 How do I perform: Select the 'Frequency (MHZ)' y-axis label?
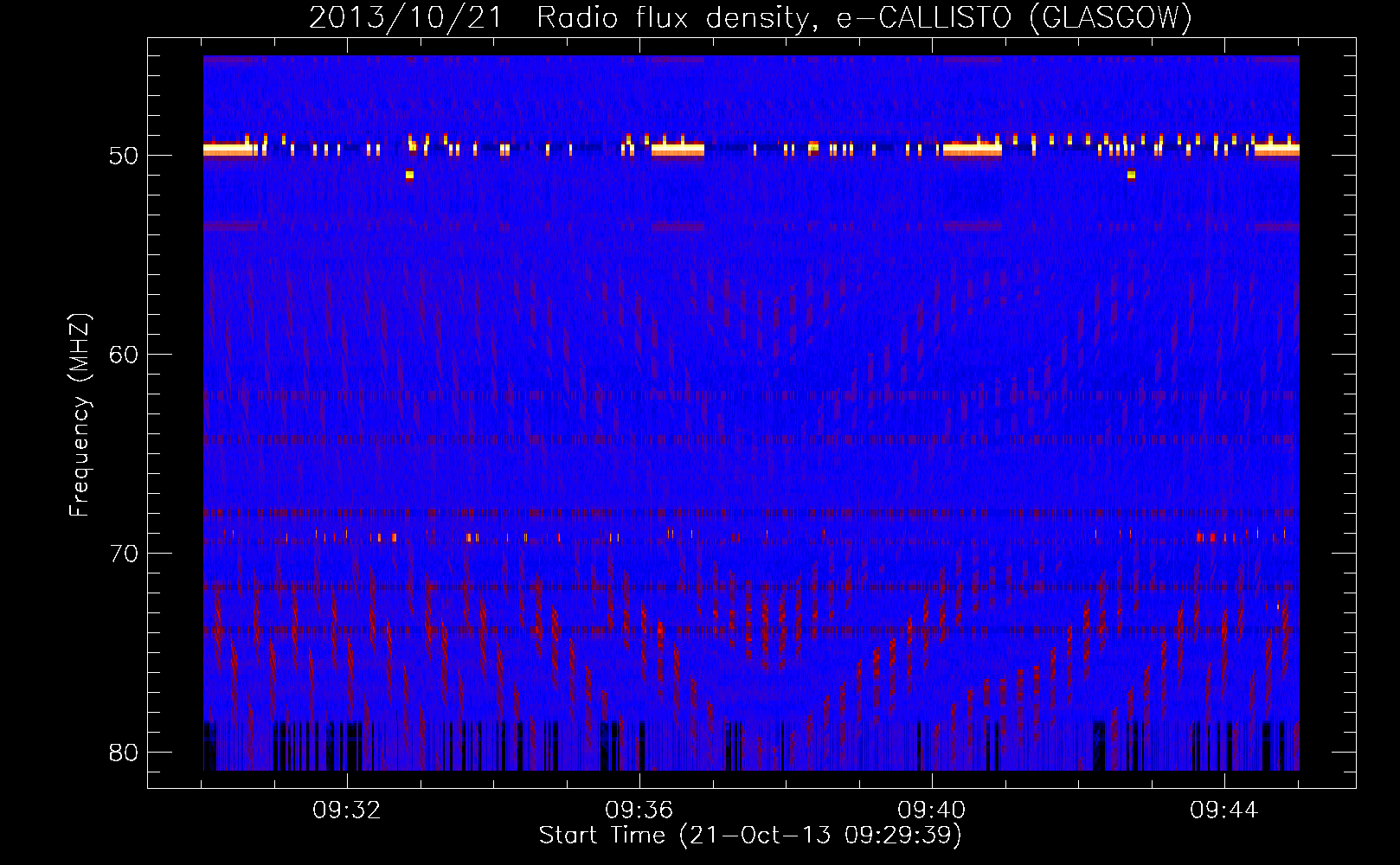(x=80, y=415)
